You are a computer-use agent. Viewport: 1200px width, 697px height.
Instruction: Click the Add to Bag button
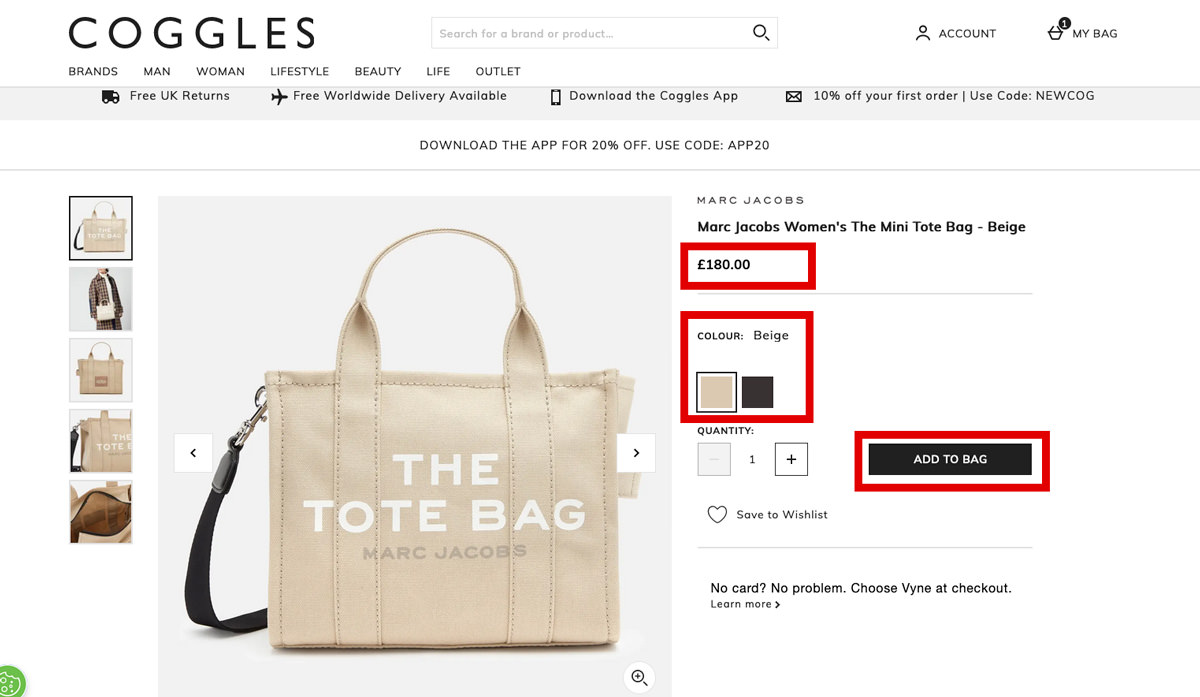coord(950,459)
